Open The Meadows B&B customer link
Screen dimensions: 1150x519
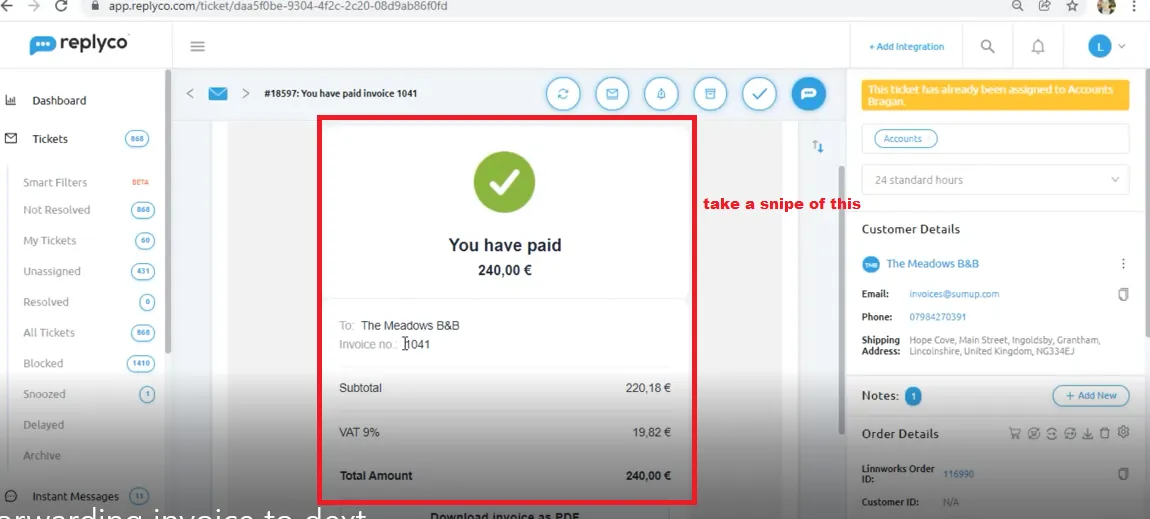point(932,263)
